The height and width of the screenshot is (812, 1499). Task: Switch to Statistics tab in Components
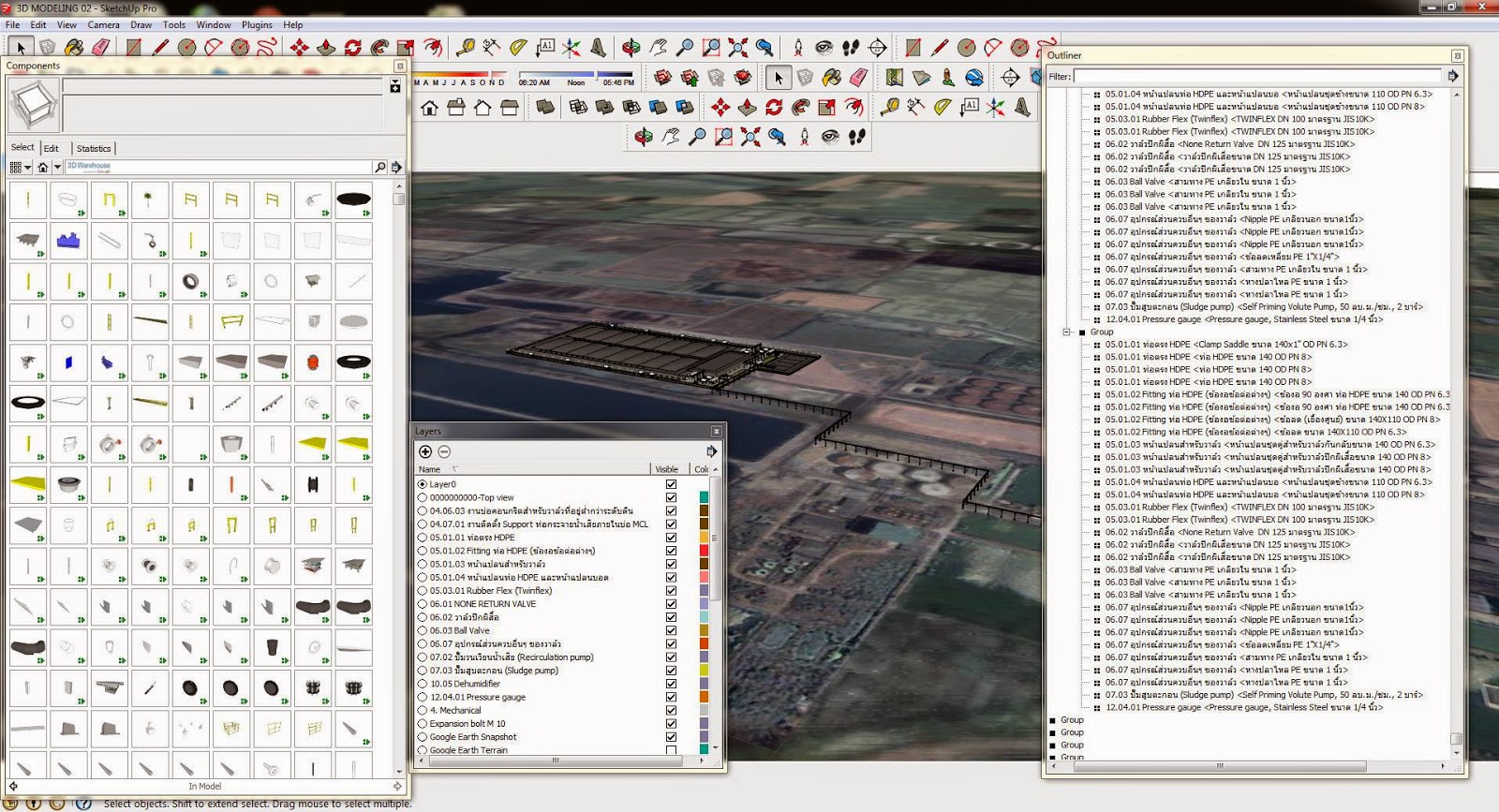(x=94, y=148)
